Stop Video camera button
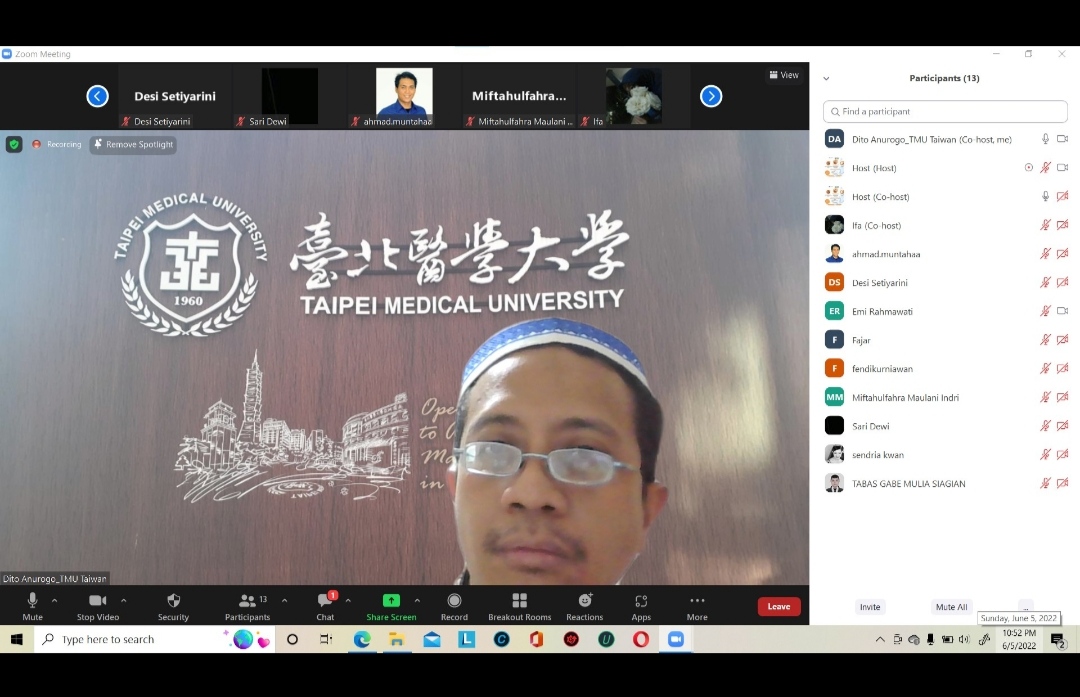The image size is (1080, 697). (98, 606)
